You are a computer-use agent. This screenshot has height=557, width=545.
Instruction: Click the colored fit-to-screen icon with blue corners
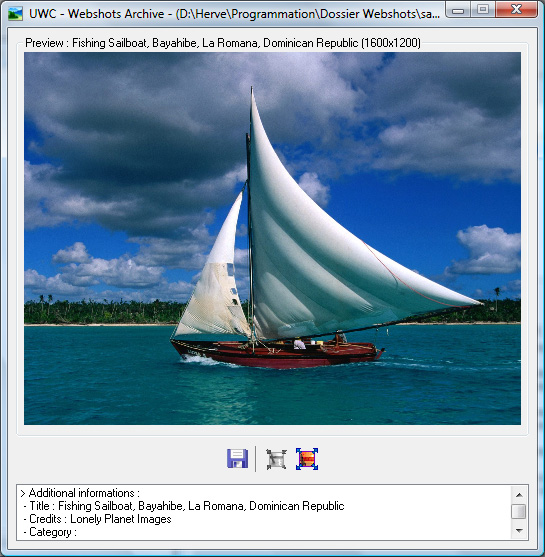[x=307, y=459]
